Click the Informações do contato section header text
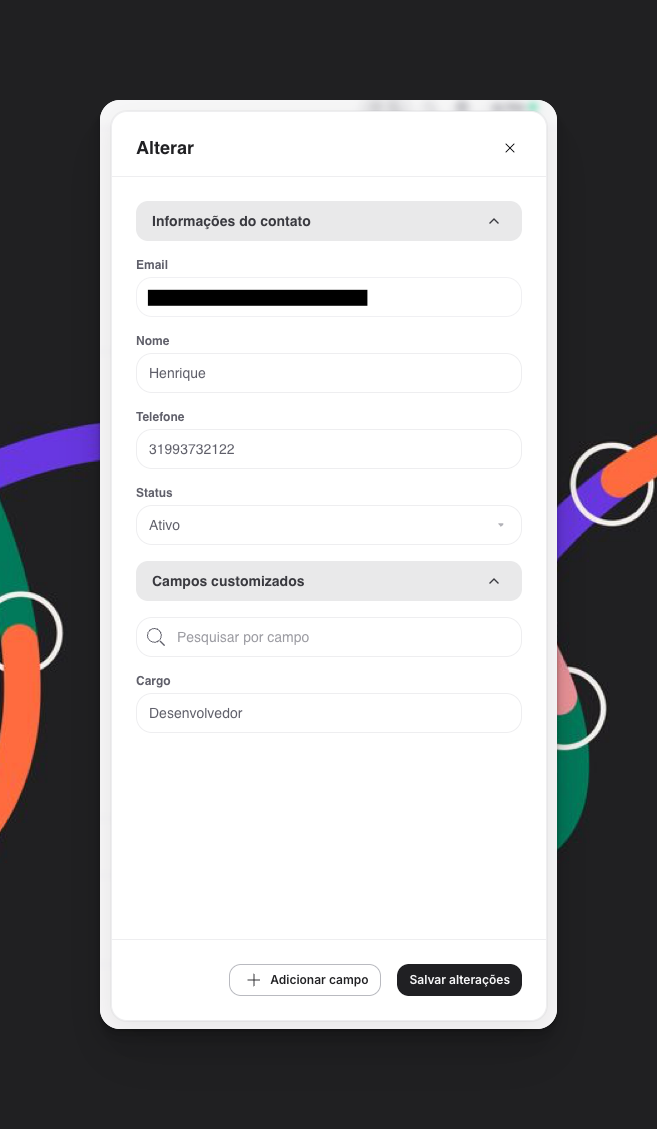 (x=231, y=221)
